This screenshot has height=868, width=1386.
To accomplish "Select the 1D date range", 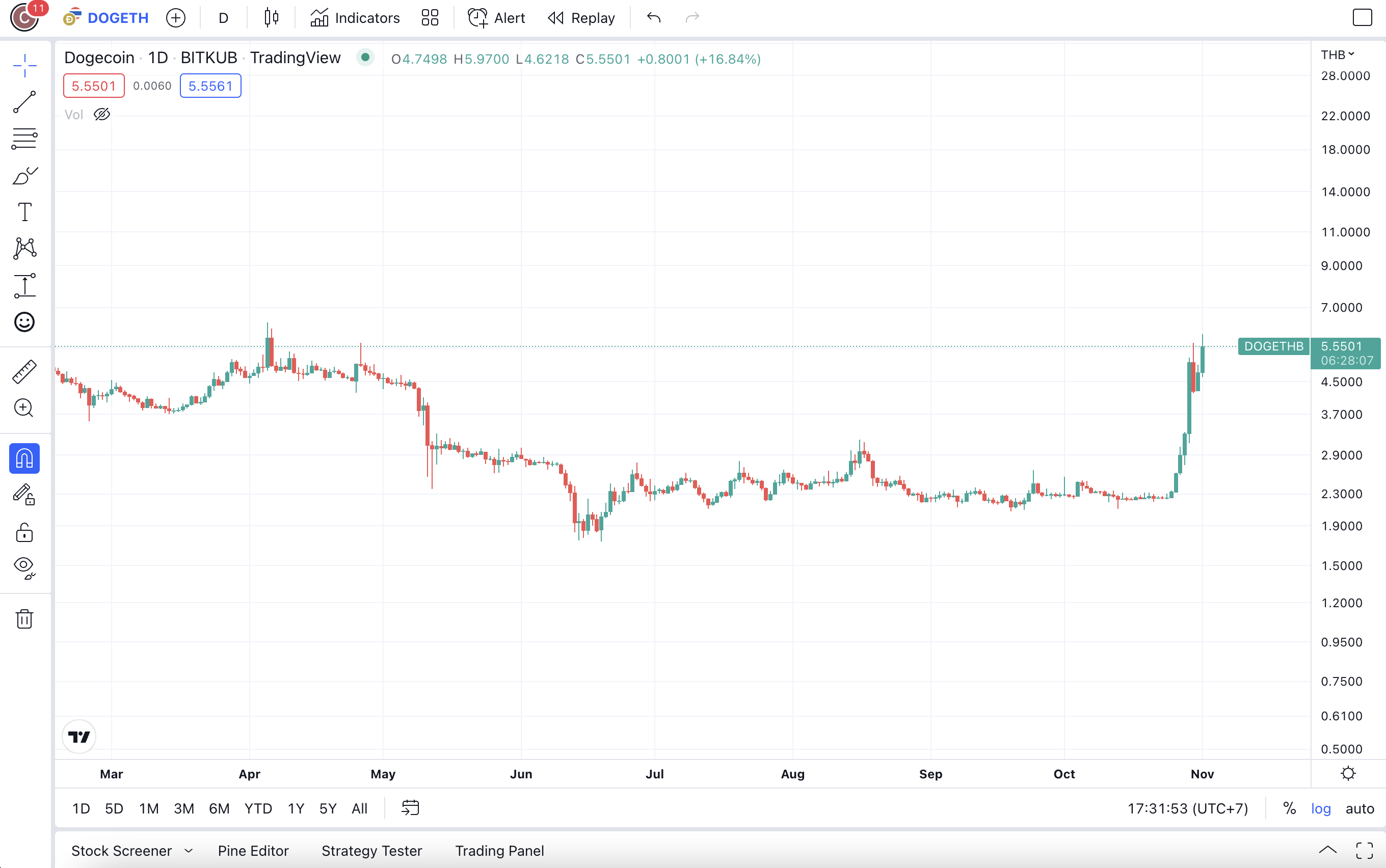I will [81, 808].
